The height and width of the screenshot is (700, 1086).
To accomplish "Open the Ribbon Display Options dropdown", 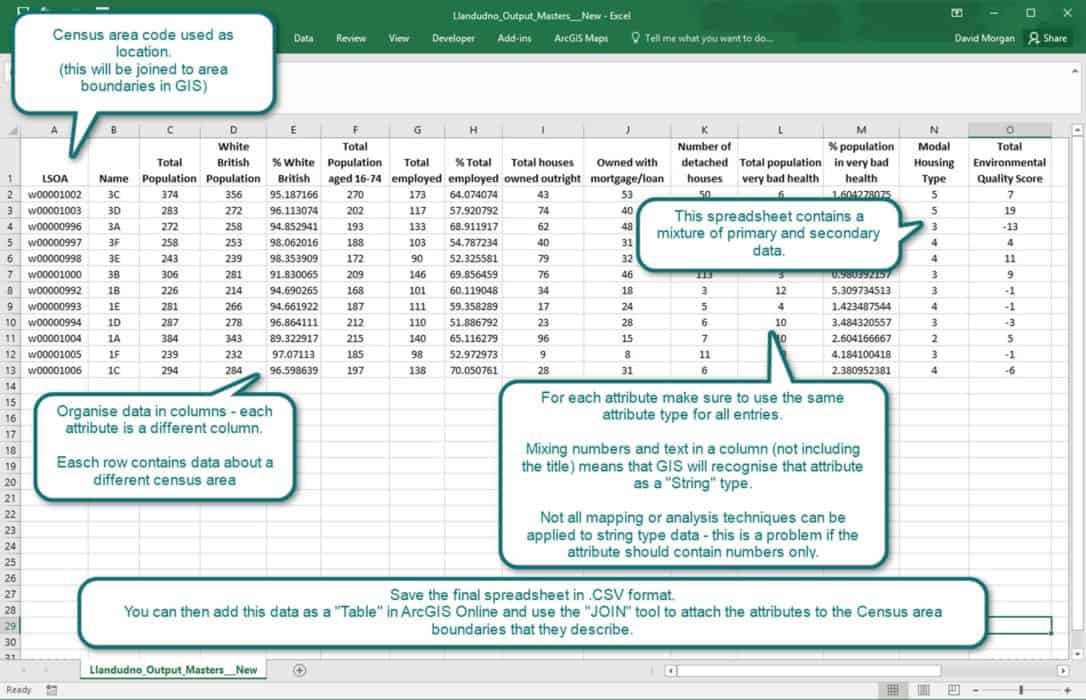I will pos(956,13).
